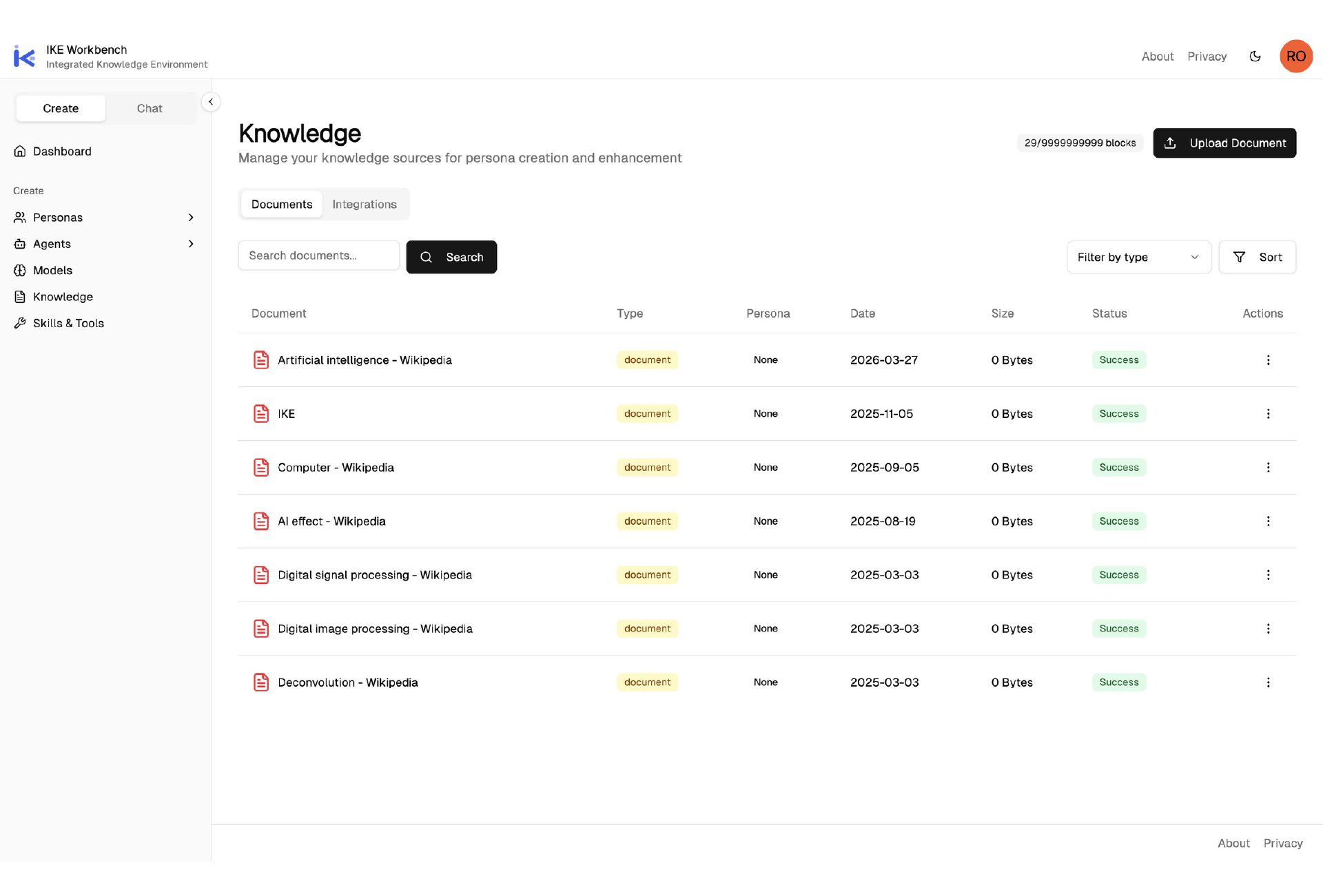Open the About link in the header
This screenshot has width=1323, height=896.
coord(1158,56)
